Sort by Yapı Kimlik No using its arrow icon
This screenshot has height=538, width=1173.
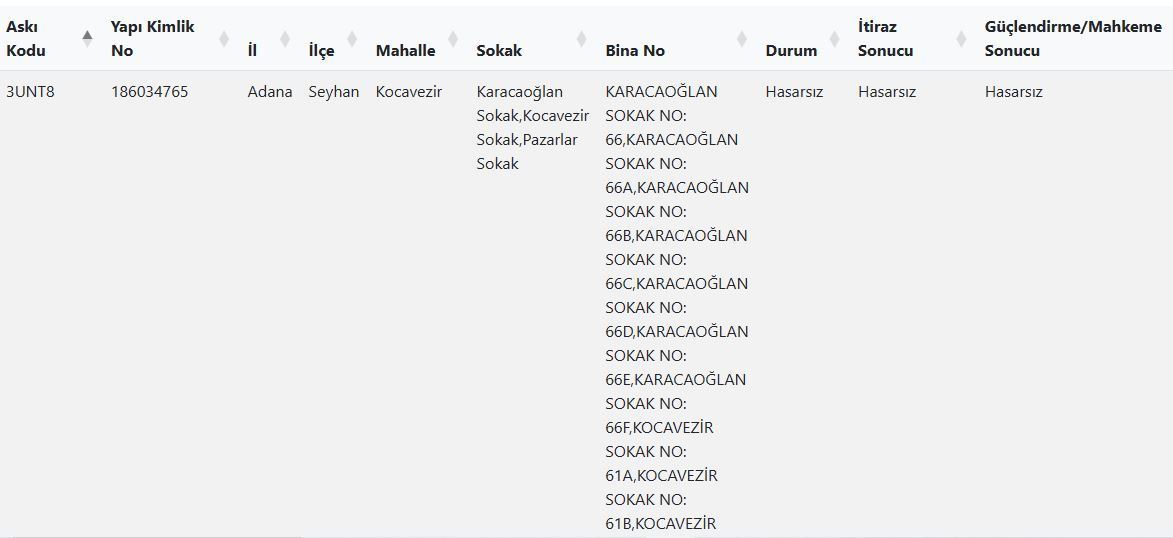[x=224, y=39]
